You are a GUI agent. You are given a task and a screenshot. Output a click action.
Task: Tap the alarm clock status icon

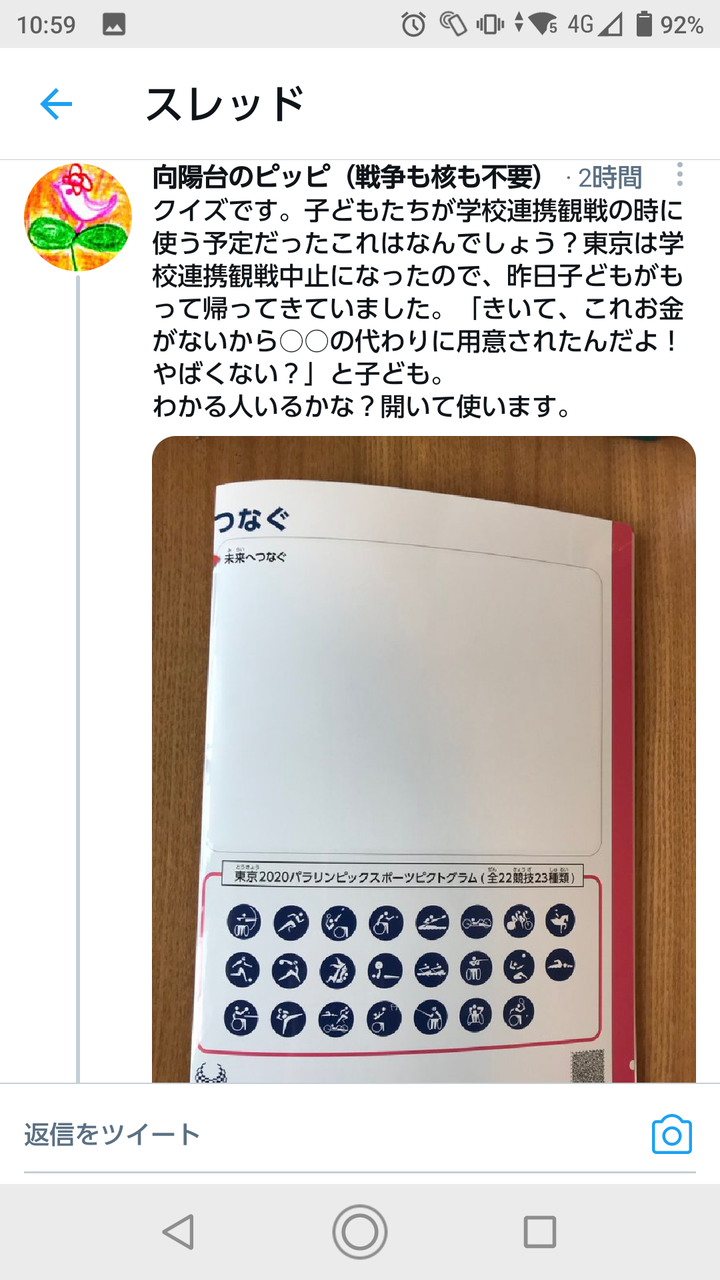[414, 25]
